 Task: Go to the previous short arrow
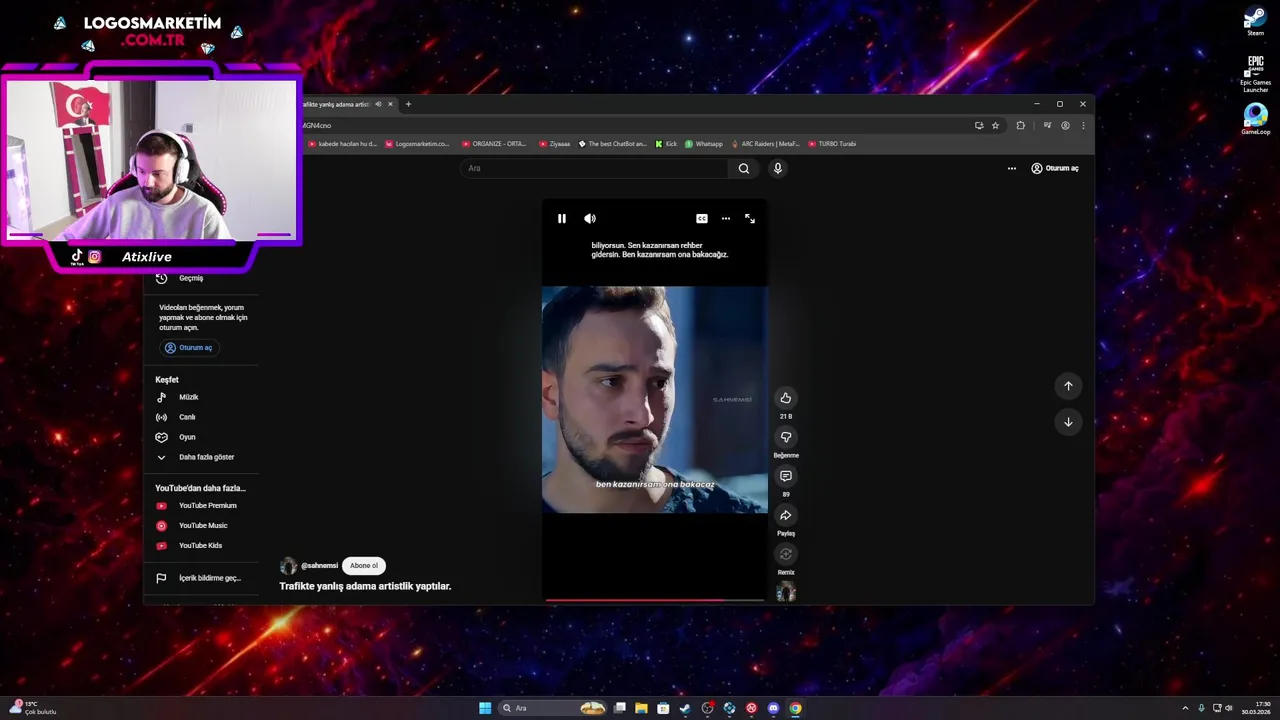pyautogui.click(x=1068, y=386)
